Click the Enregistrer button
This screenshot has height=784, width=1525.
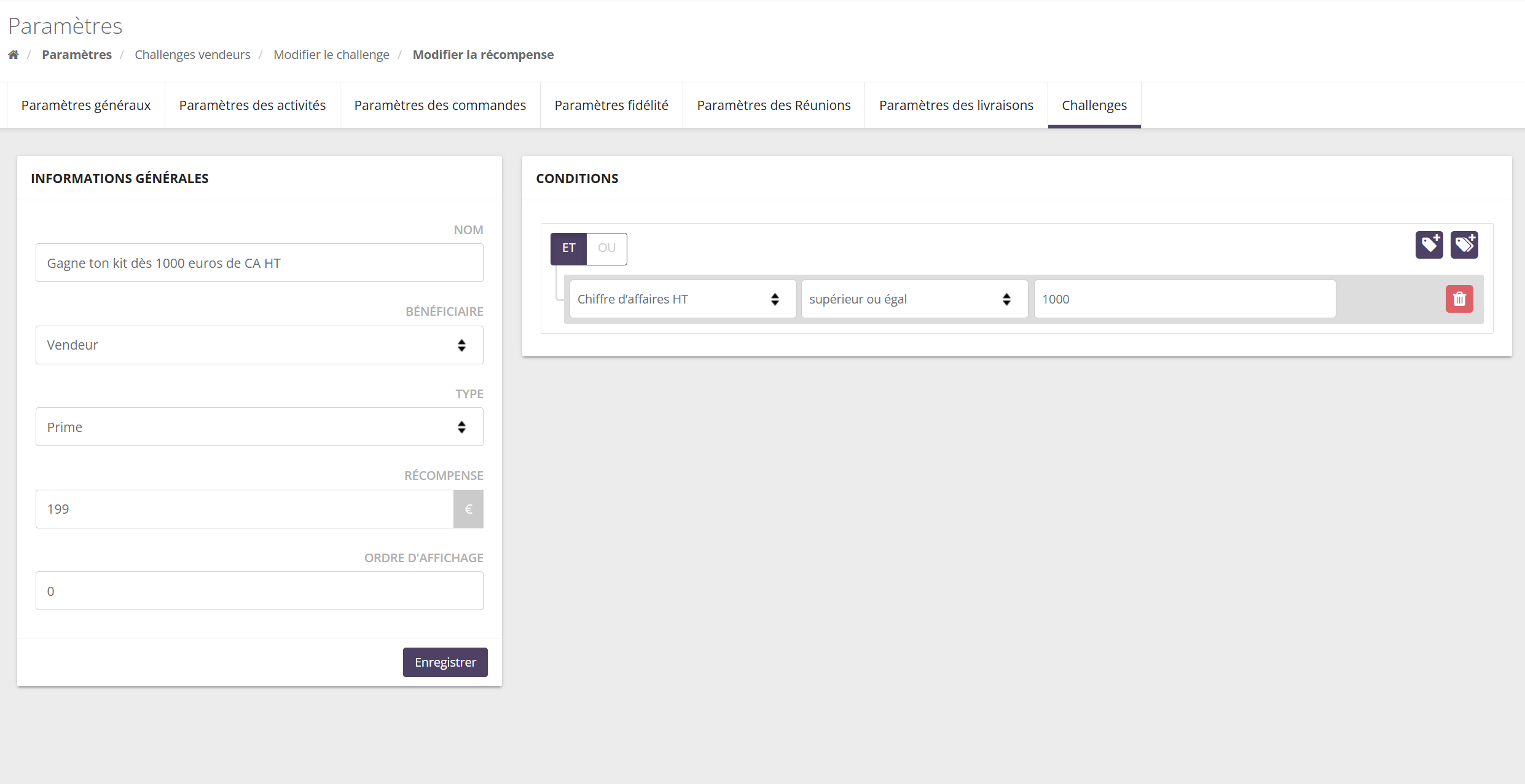445,662
